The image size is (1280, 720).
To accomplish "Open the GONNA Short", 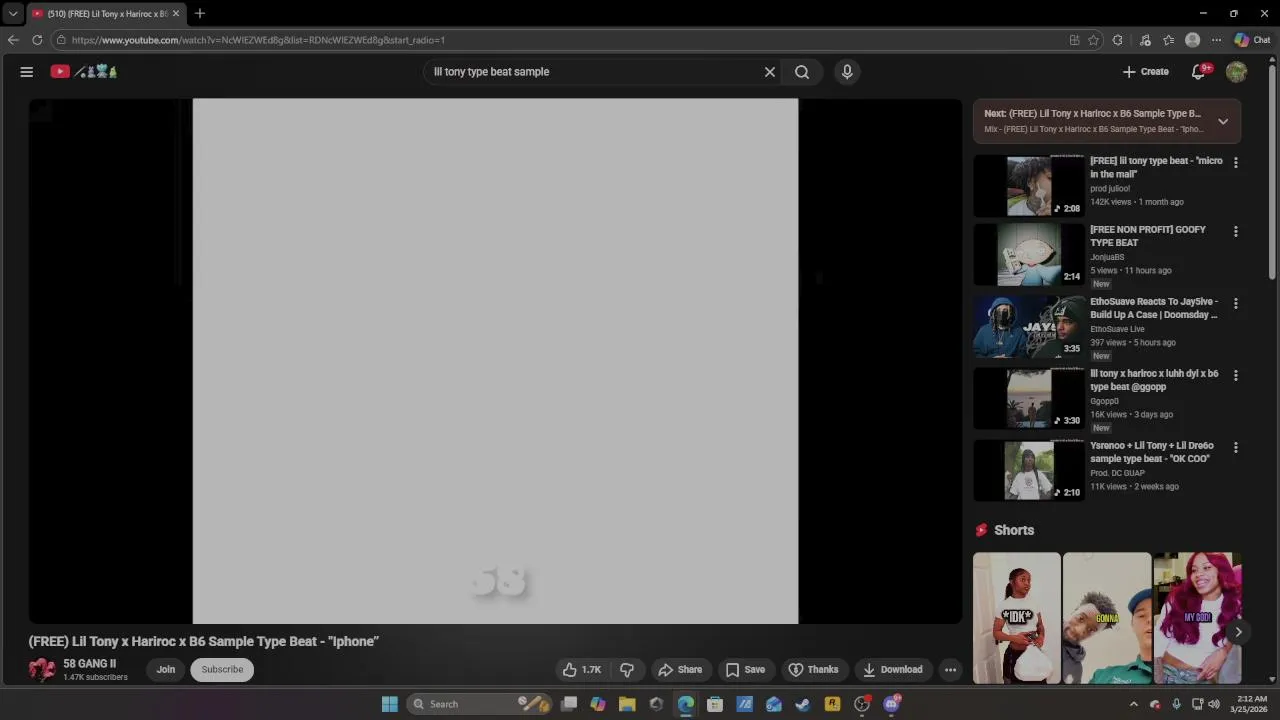I will [1107, 618].
